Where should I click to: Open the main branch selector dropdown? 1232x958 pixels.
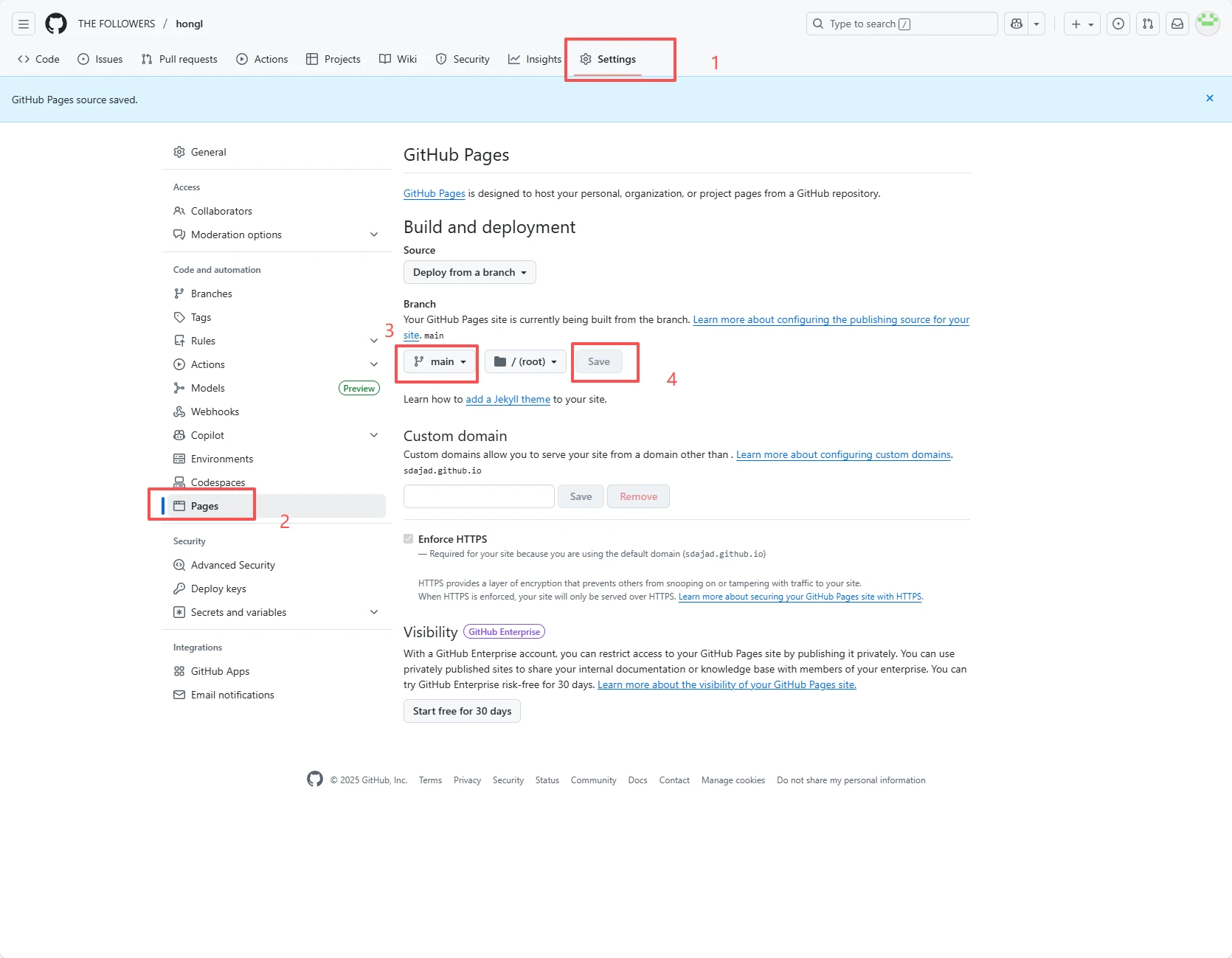pos(440,361)
